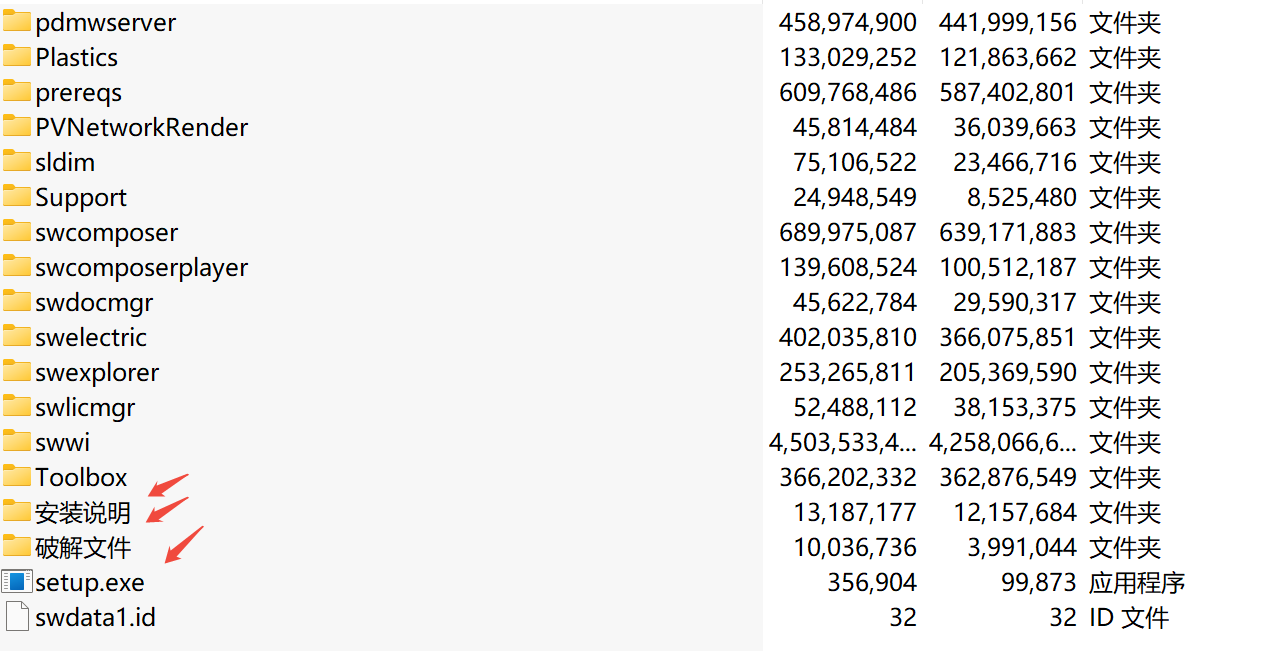This screenshot has width=1262, height=651.
Task: Click the Toolbox folder icon
Action: (x=16, y=476)
